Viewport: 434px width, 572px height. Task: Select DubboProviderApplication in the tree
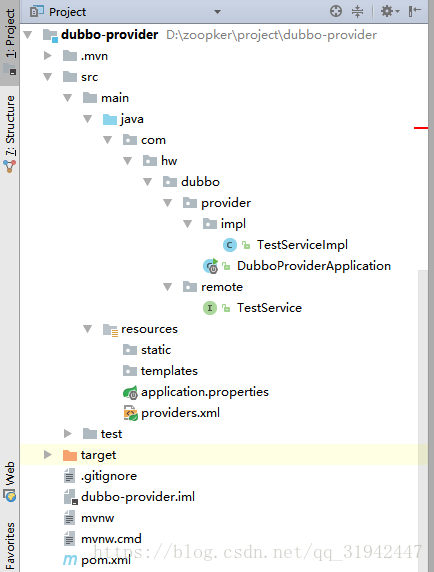coord(314,266)
